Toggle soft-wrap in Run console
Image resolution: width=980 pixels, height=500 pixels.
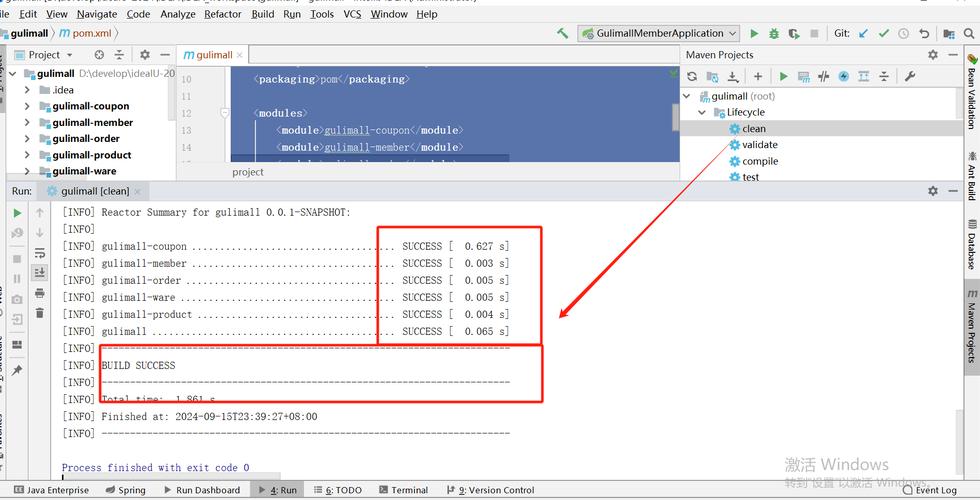40,253
